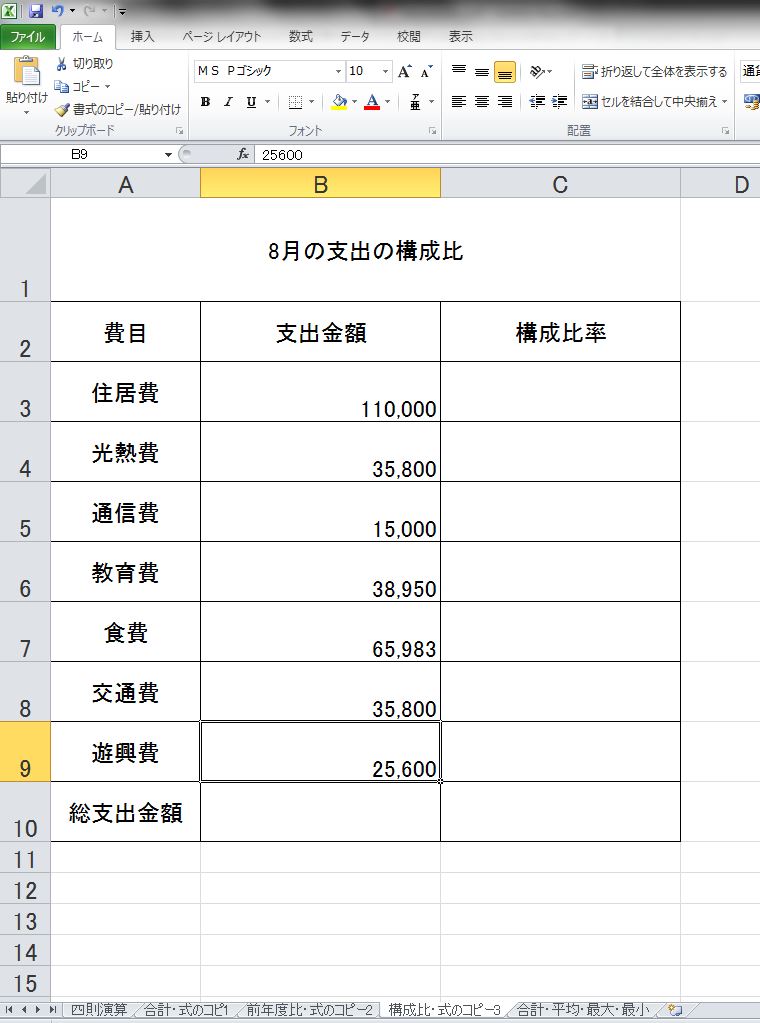Open the font name dropdown
This screenshot has height=1023, width=760.
pos(338,72)
